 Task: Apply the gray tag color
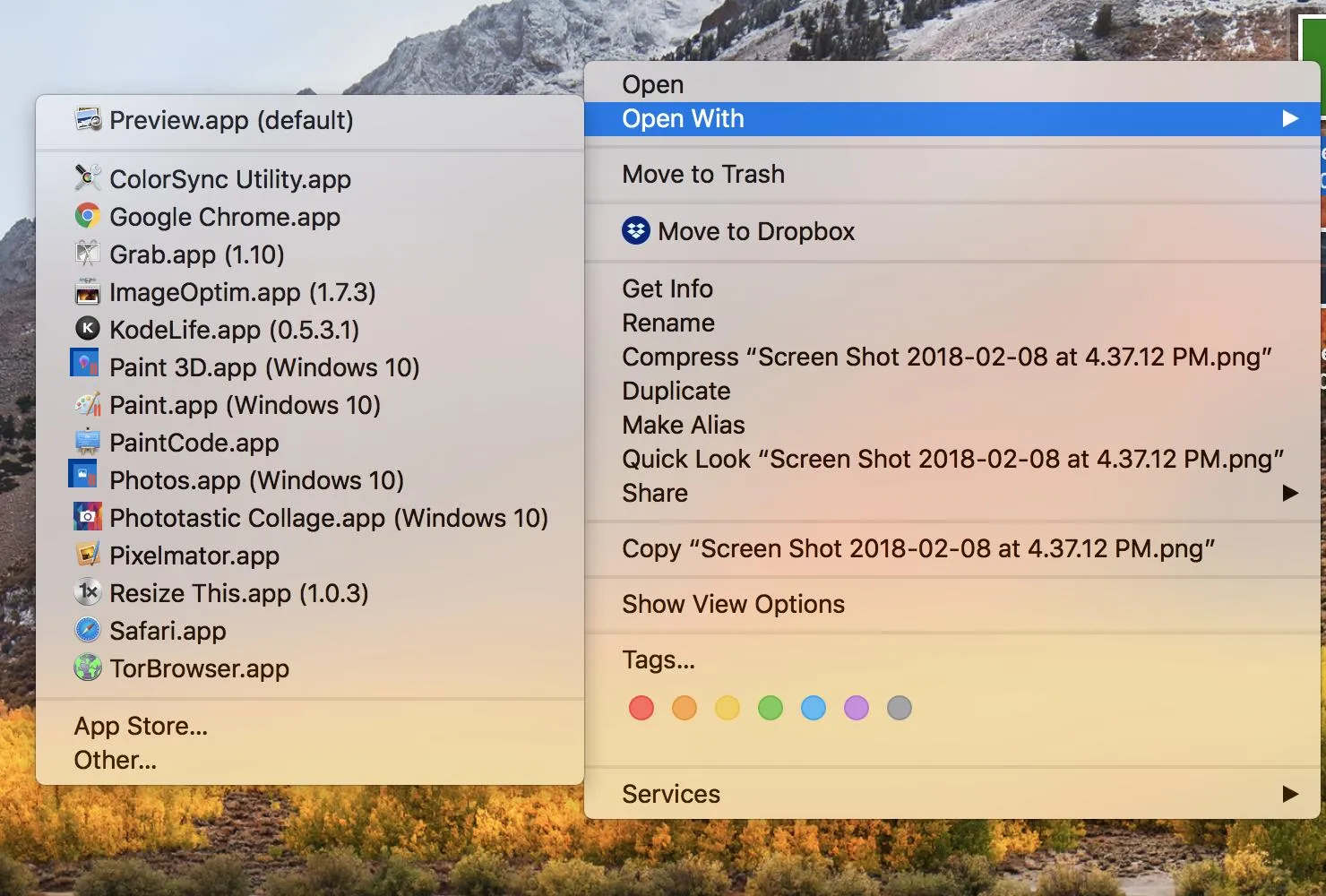click(x=900, y=708)
